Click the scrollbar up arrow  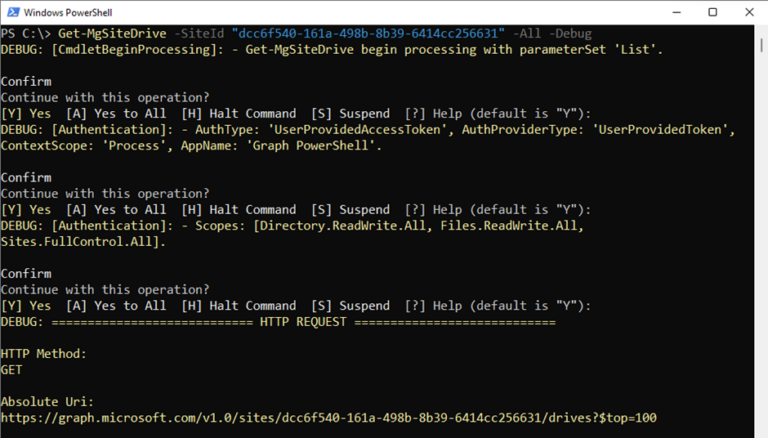point(758,33)
